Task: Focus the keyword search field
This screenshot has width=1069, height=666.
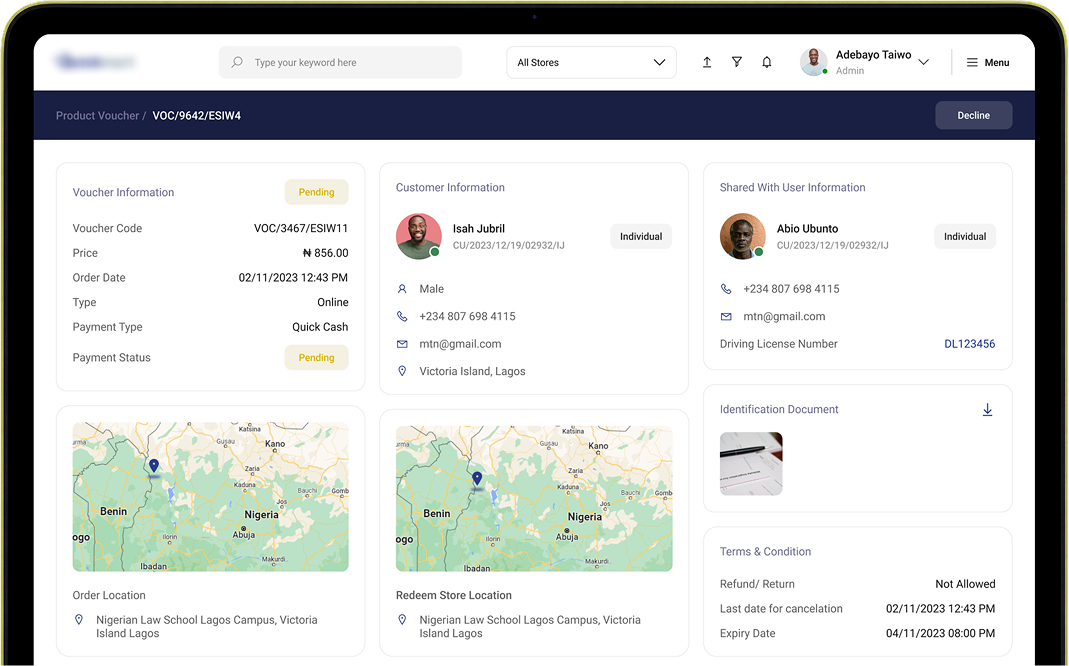Action: 340,62
